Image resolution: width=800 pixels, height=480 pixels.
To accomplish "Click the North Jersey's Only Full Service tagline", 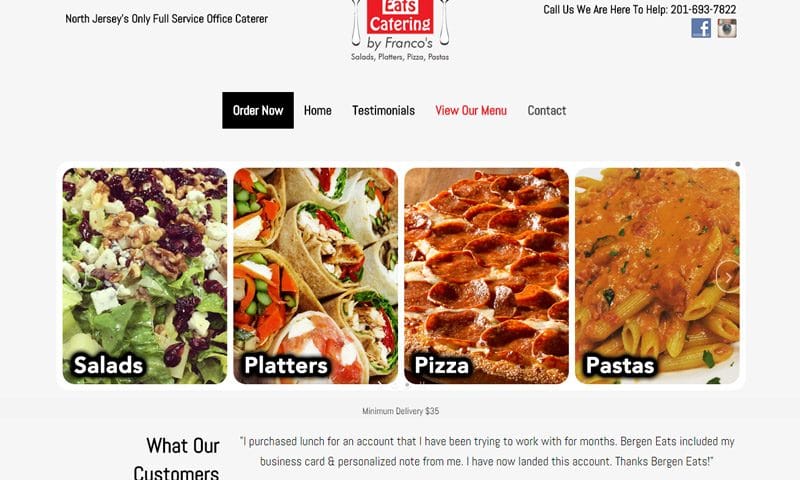I will 166,19.
